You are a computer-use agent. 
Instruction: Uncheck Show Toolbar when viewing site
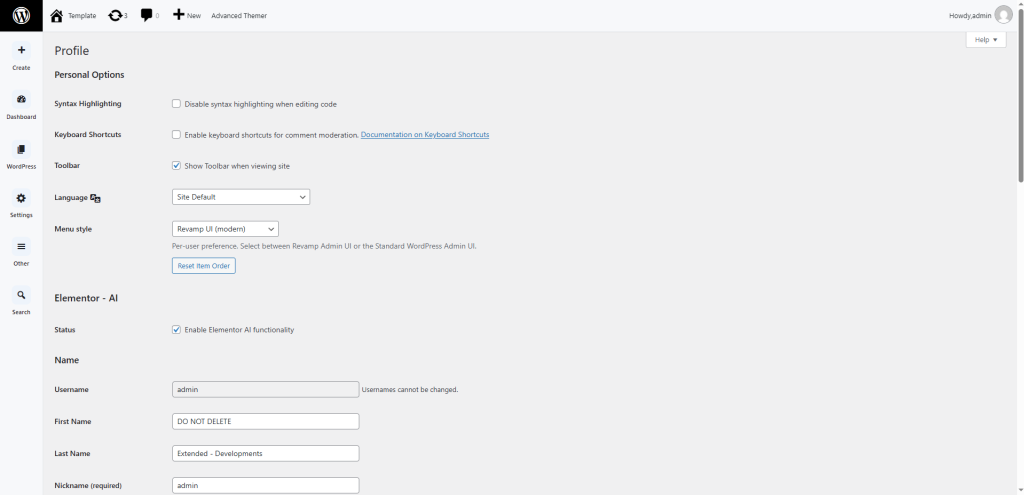177,166
